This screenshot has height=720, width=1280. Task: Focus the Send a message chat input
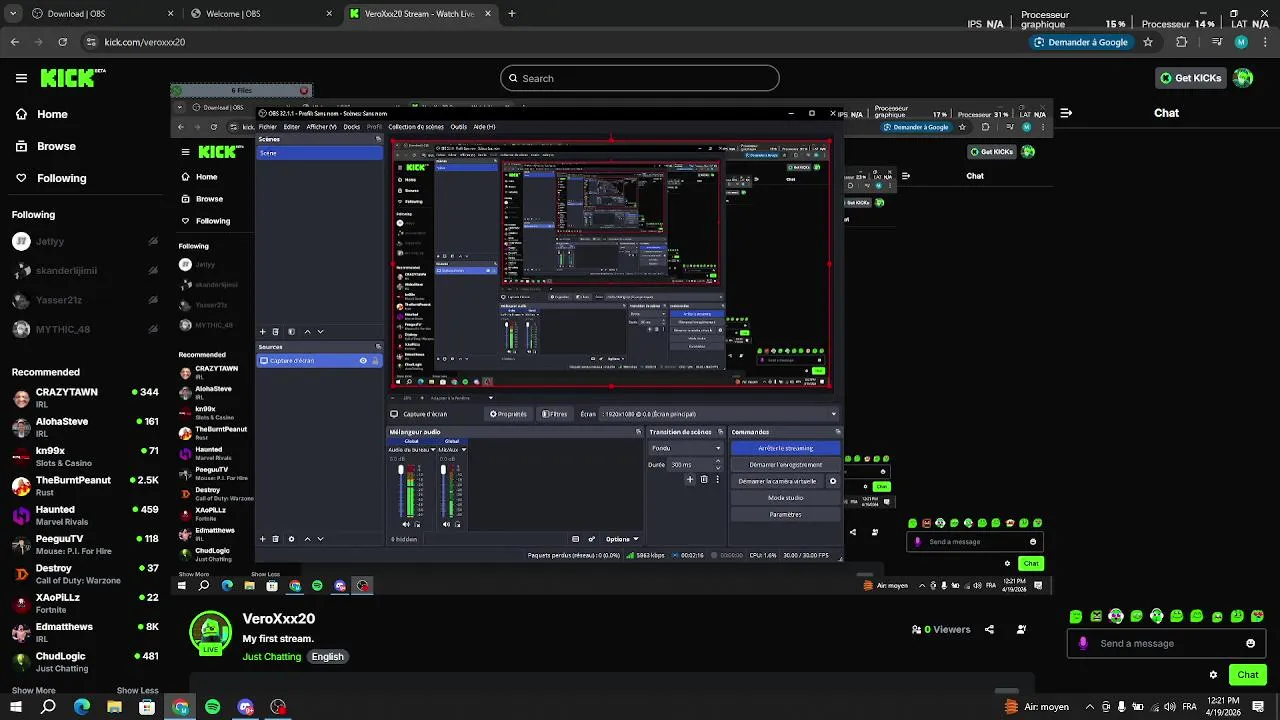pos(1165,643)
